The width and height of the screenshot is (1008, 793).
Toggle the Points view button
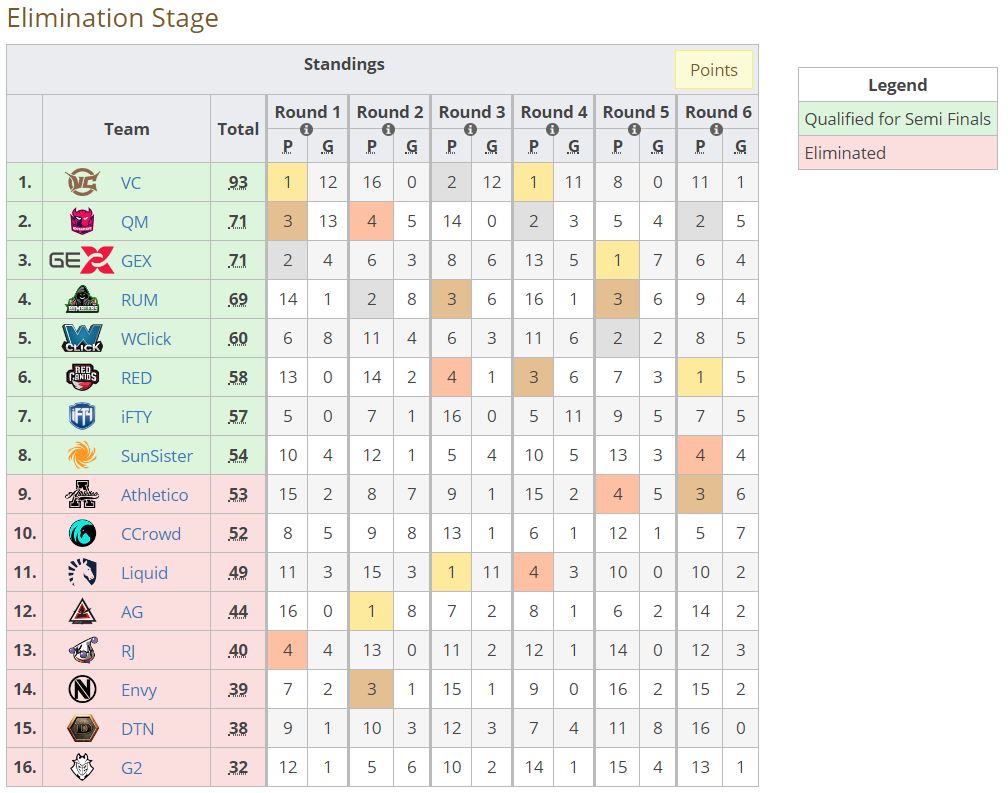coord(713,70)
